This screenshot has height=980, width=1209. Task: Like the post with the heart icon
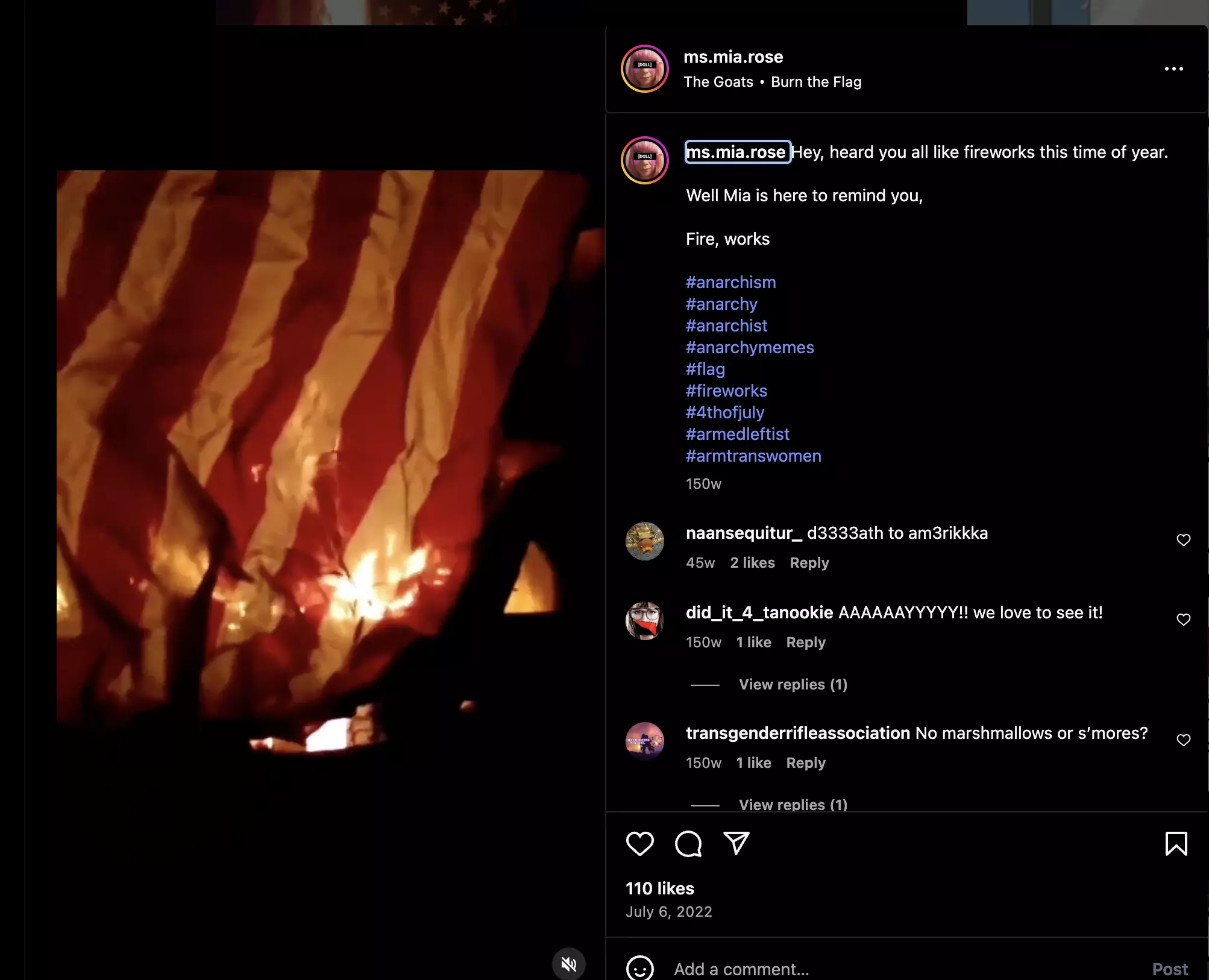click(639, 843)
